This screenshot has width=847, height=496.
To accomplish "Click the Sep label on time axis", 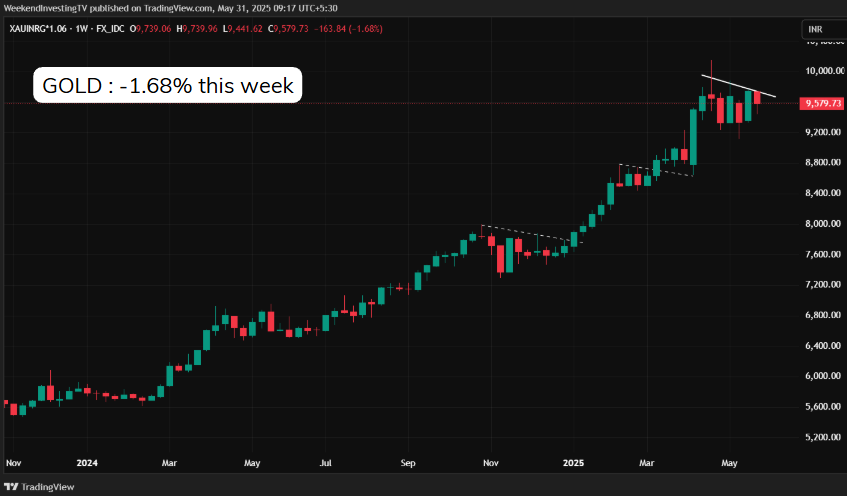I will point(407,464).
